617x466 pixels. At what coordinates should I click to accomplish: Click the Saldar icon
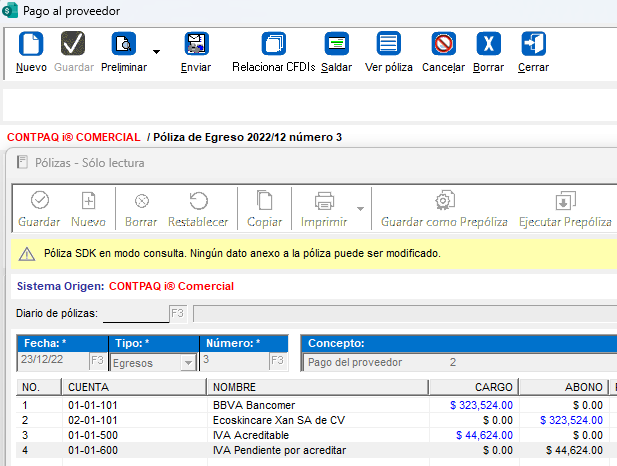coord(336,45)
